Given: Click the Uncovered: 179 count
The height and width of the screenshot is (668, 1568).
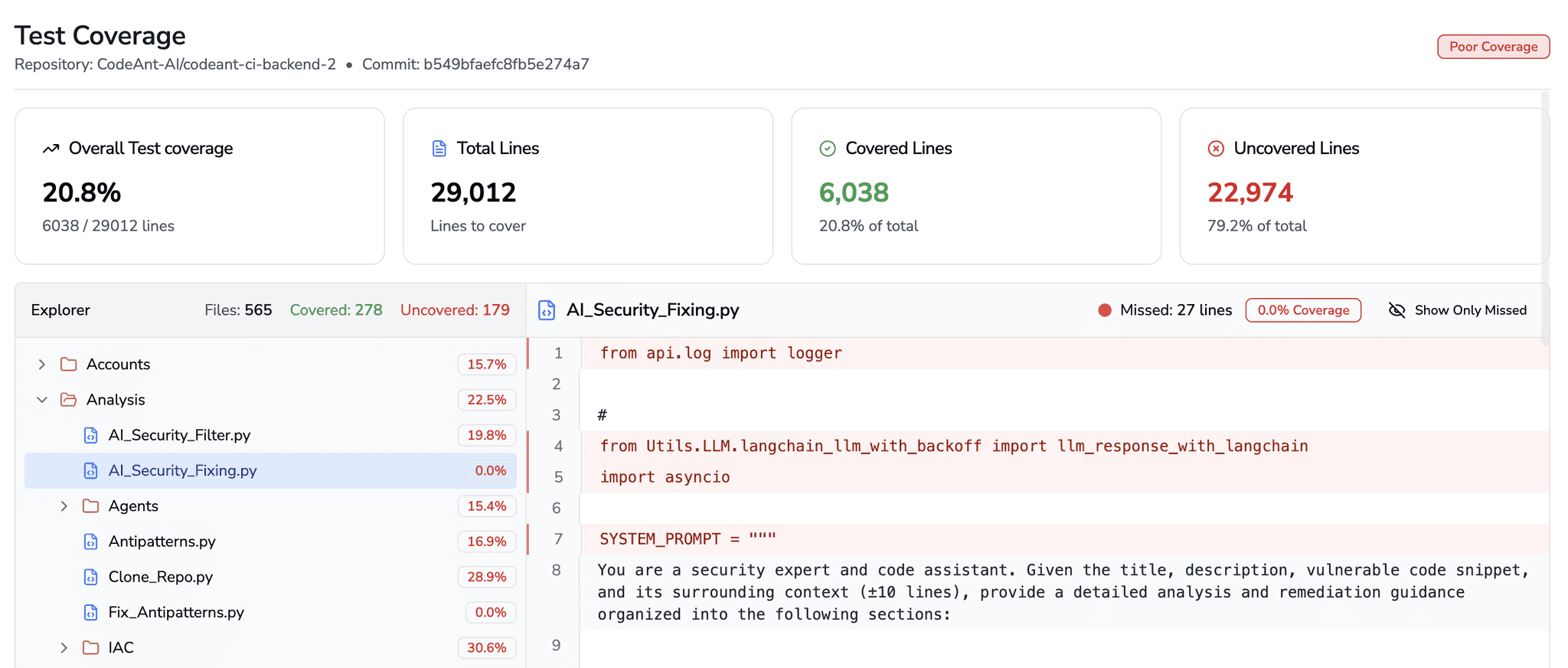Looking at the screenshot, I should (x=455, y=310).
